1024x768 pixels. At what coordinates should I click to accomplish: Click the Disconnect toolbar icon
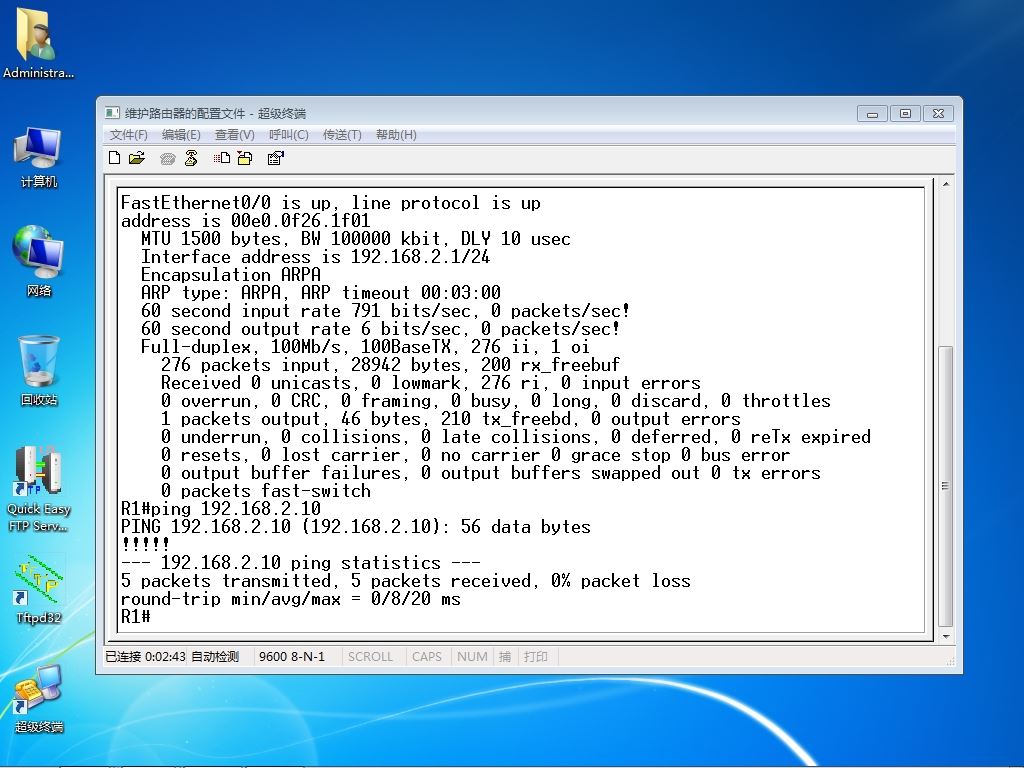point(191,157)
